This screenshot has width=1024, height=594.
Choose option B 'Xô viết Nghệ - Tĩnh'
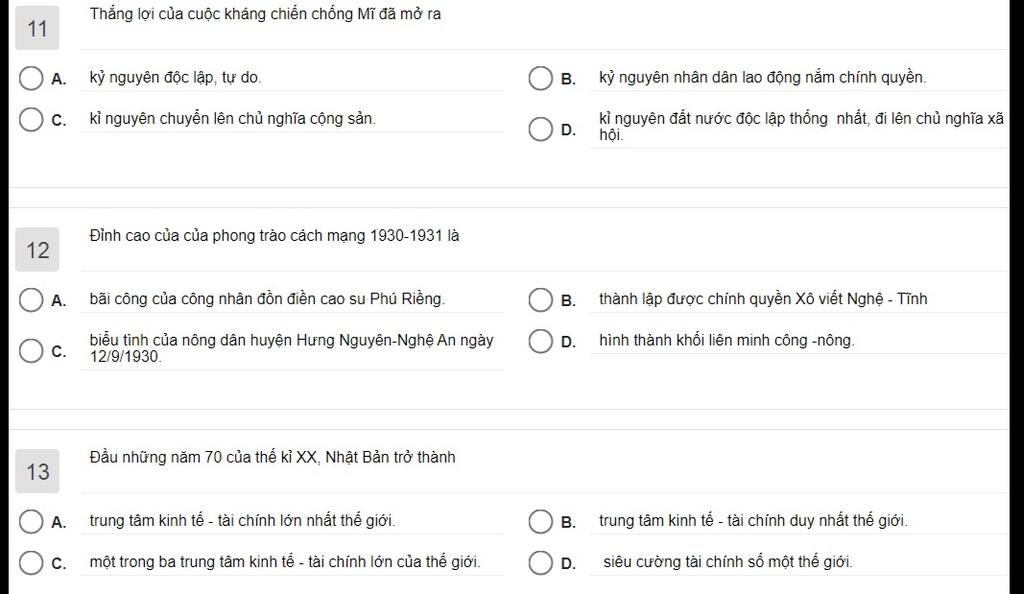(540, 300)
